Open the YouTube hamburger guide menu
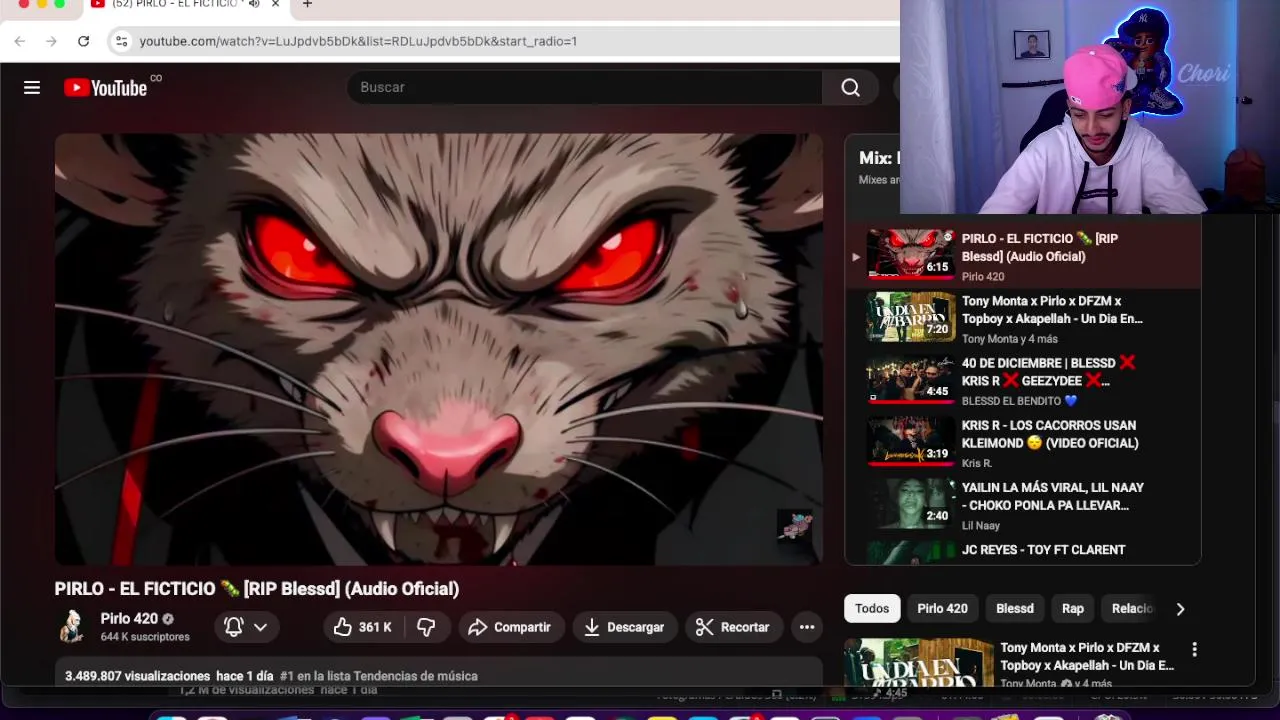This screenshot has width=1280, height=720. click(32, 88)
